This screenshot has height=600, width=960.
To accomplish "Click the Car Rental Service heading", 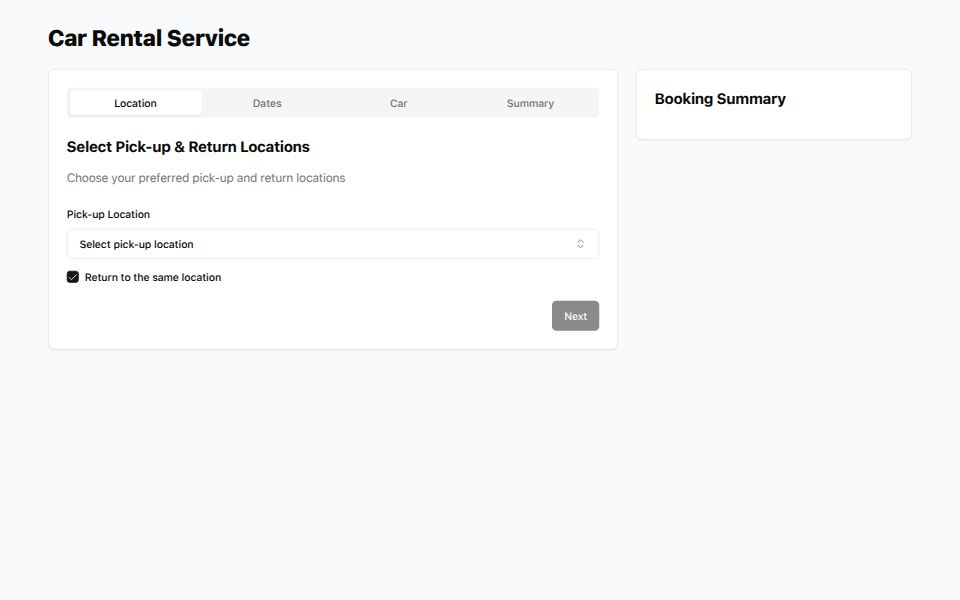I will (149, 38).
